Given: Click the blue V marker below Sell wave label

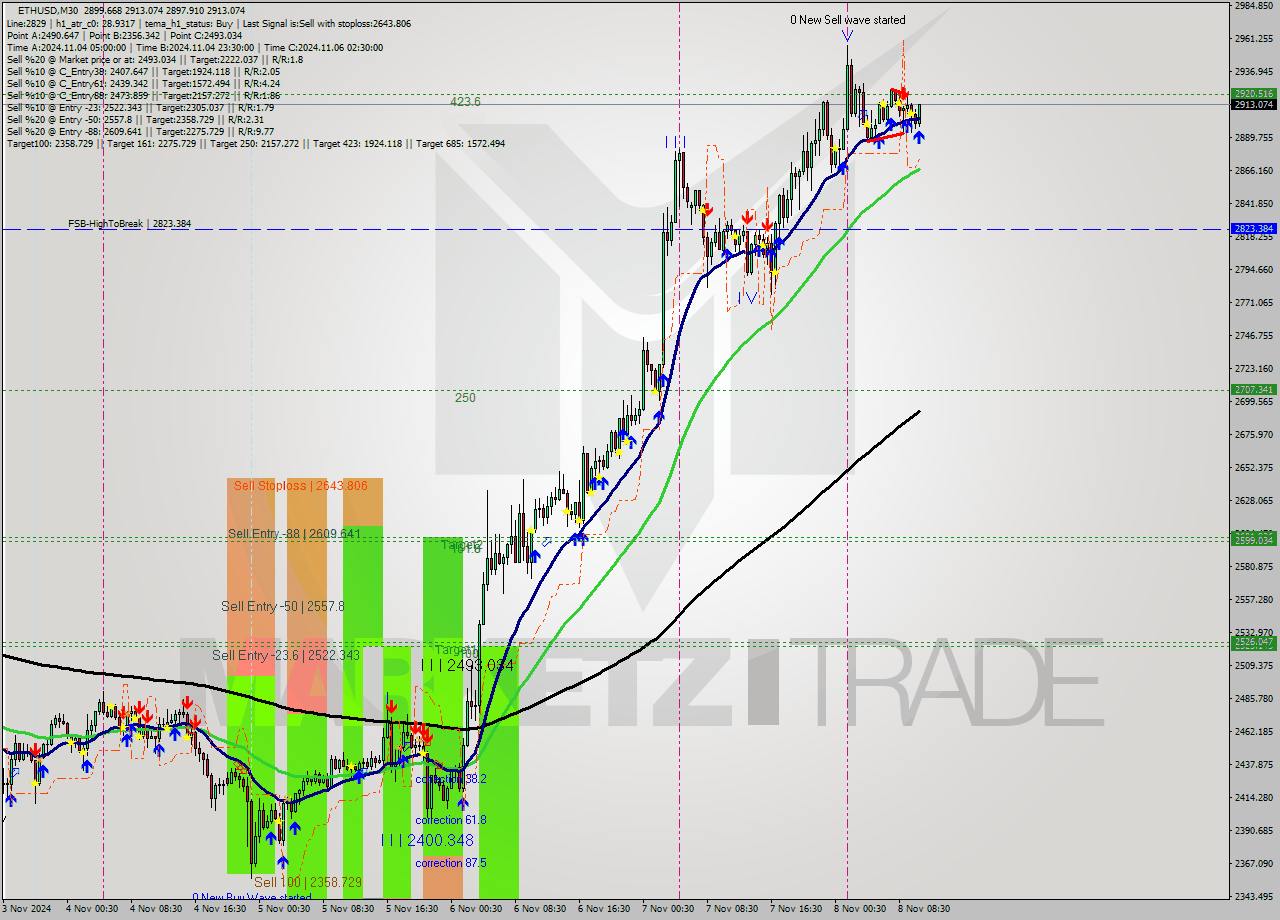Looking at the screenshot, I should tap(847, 35).
